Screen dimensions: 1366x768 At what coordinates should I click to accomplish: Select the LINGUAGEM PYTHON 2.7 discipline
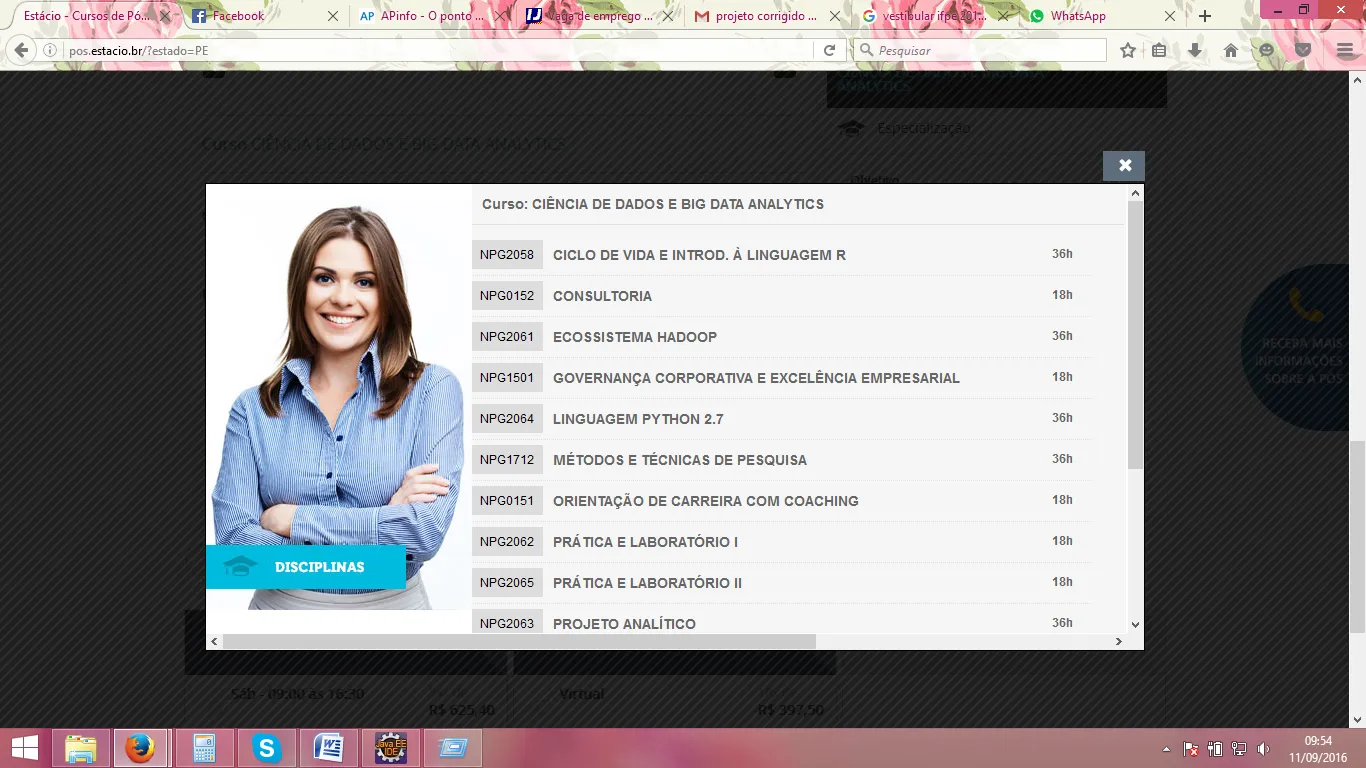pyautogui.click(x=638, y=419)
